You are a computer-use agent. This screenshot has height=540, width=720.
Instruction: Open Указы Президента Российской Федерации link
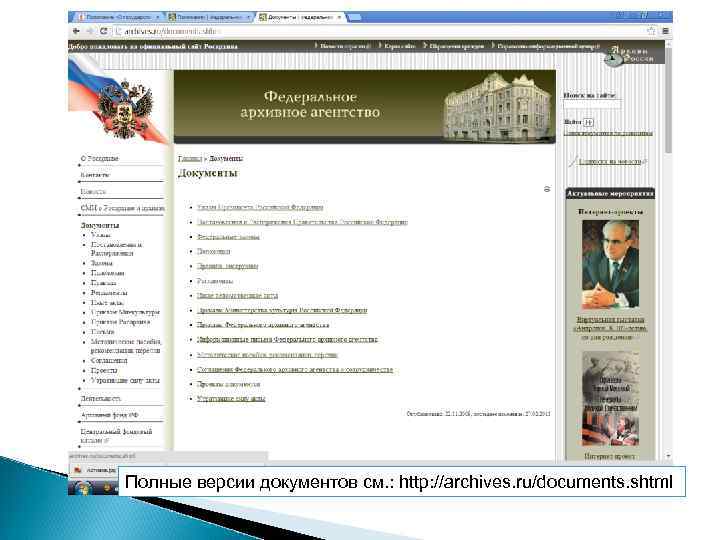coord(260,207)
